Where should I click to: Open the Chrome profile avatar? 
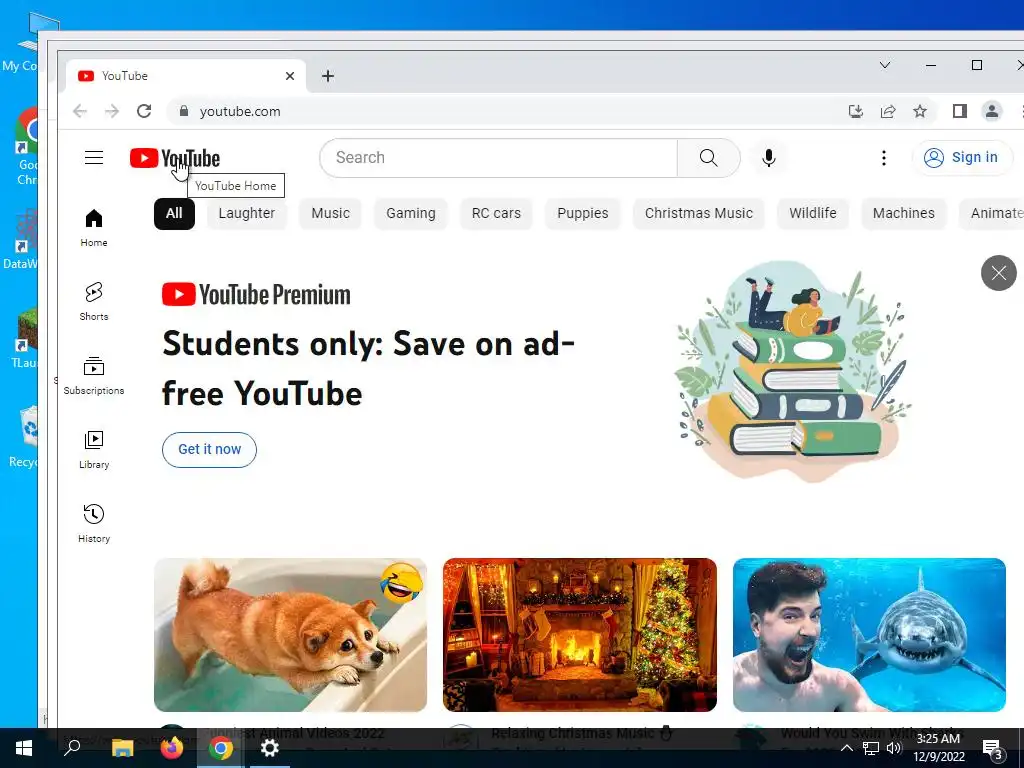[991, 111]
